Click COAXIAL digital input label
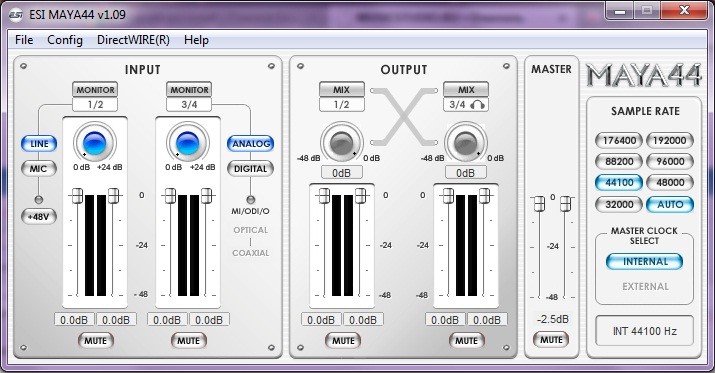715x373 pixels. [x=250, y=253]
